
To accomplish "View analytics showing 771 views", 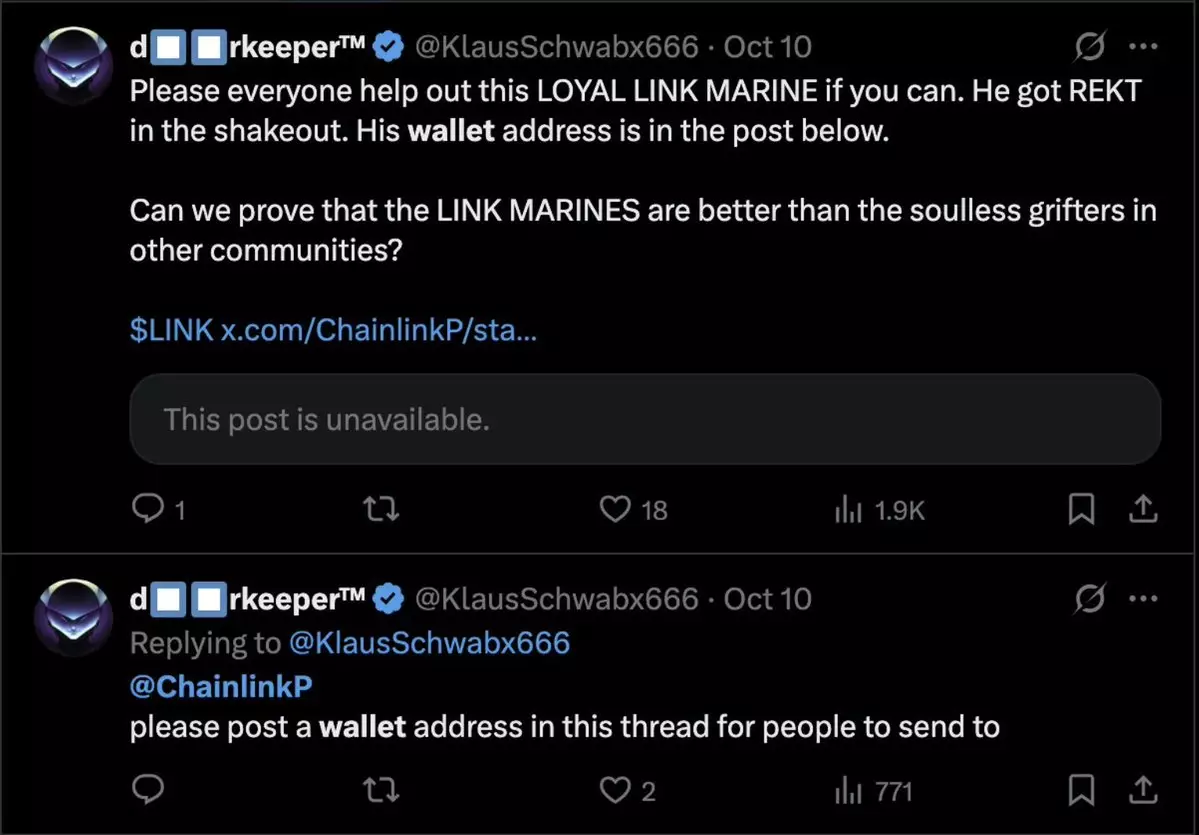I will click(x=848, y=791).
